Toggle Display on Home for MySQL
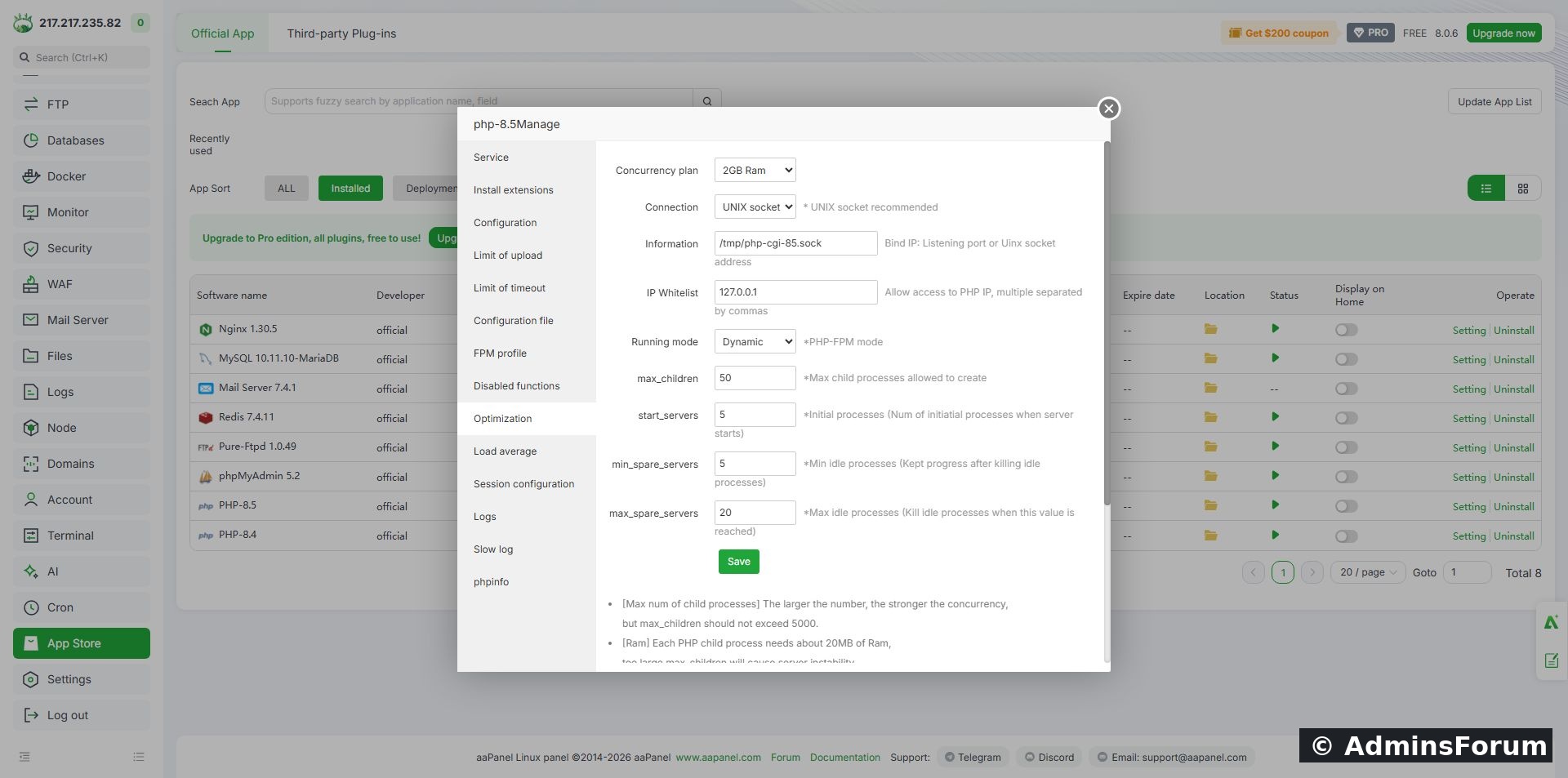 tap(1347, 359)
